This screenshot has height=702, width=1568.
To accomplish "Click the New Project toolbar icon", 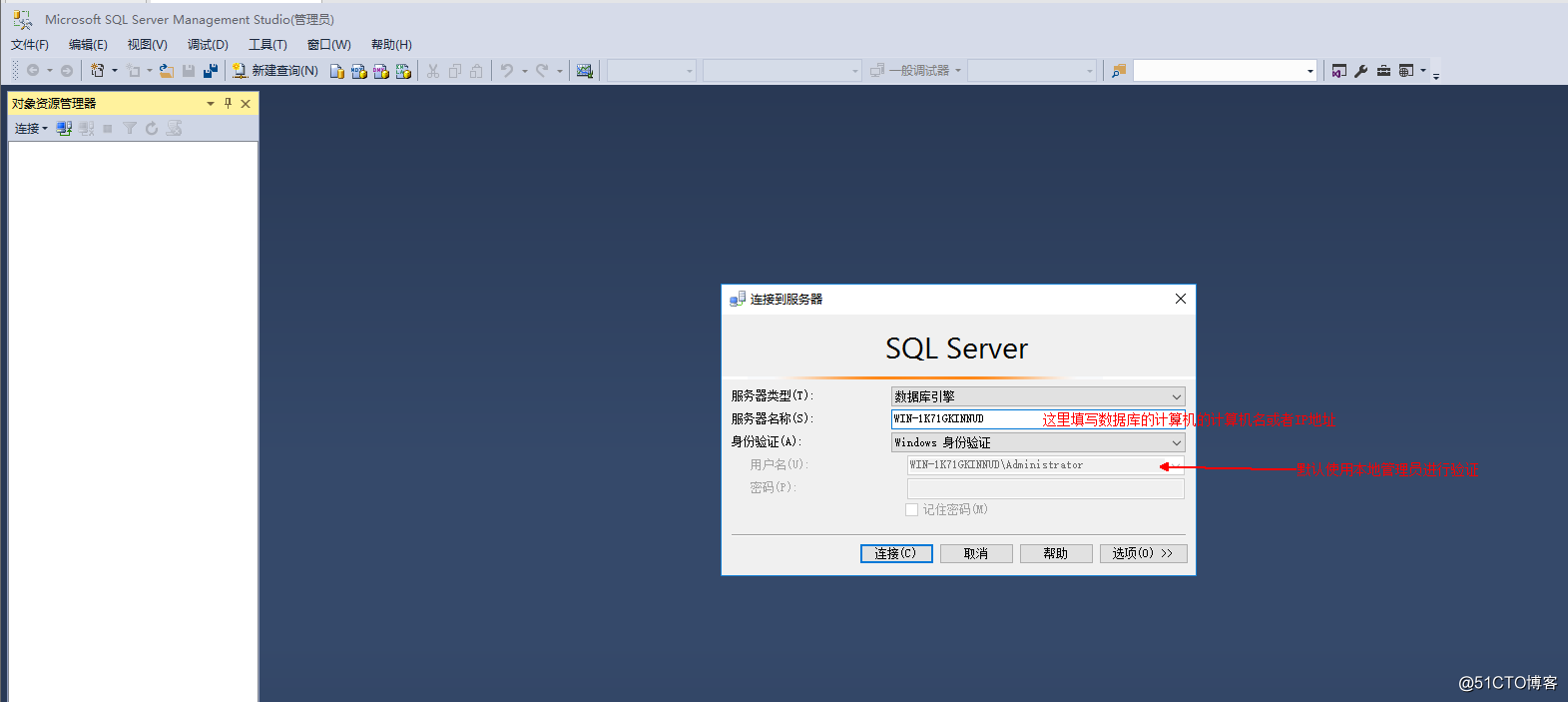I will (x=98, y=71).
